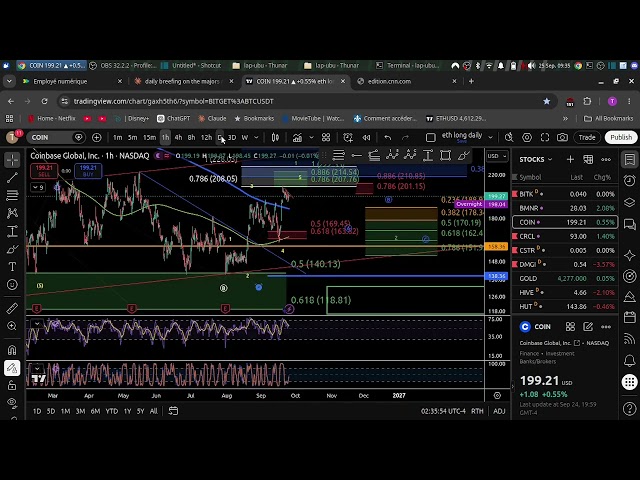Enter fullscreen mode

(545, 138)
